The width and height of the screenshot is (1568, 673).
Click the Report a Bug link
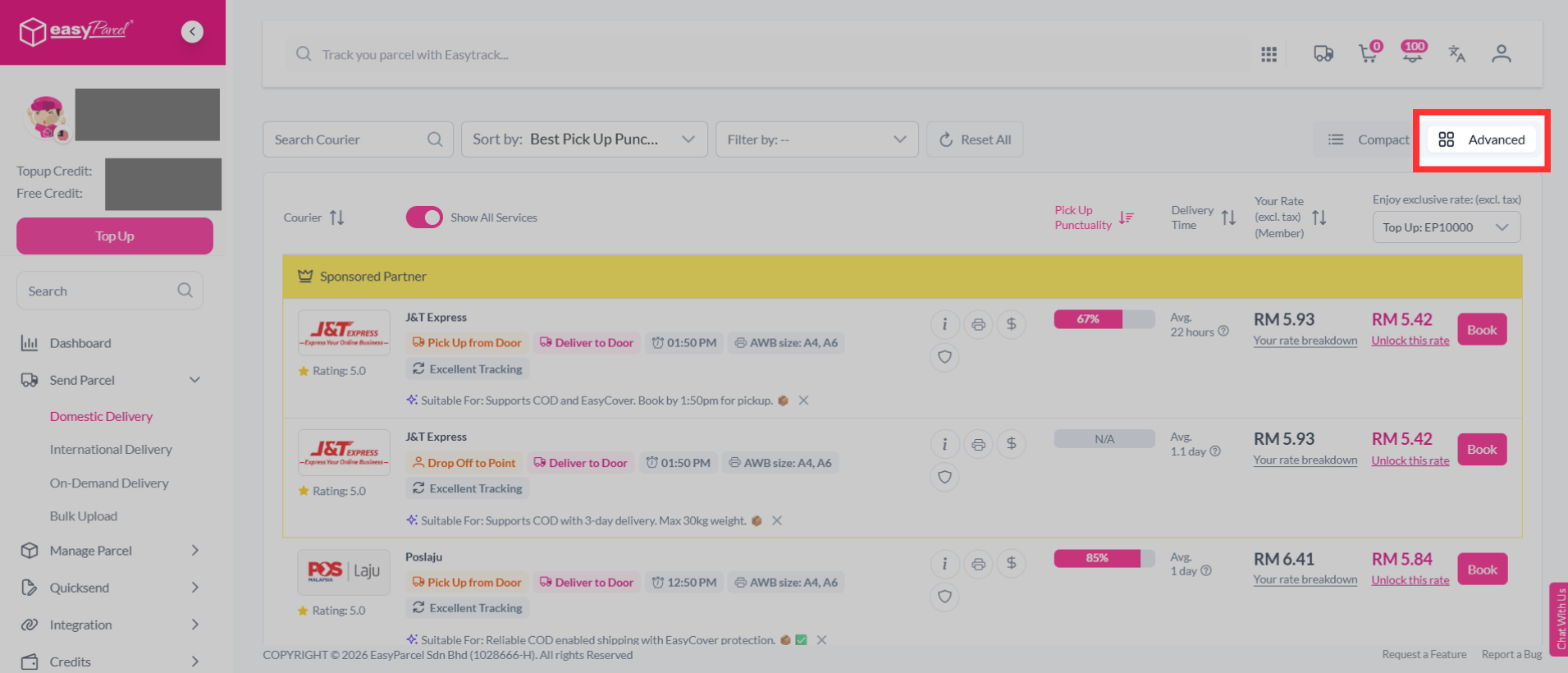pos(1511,654)
